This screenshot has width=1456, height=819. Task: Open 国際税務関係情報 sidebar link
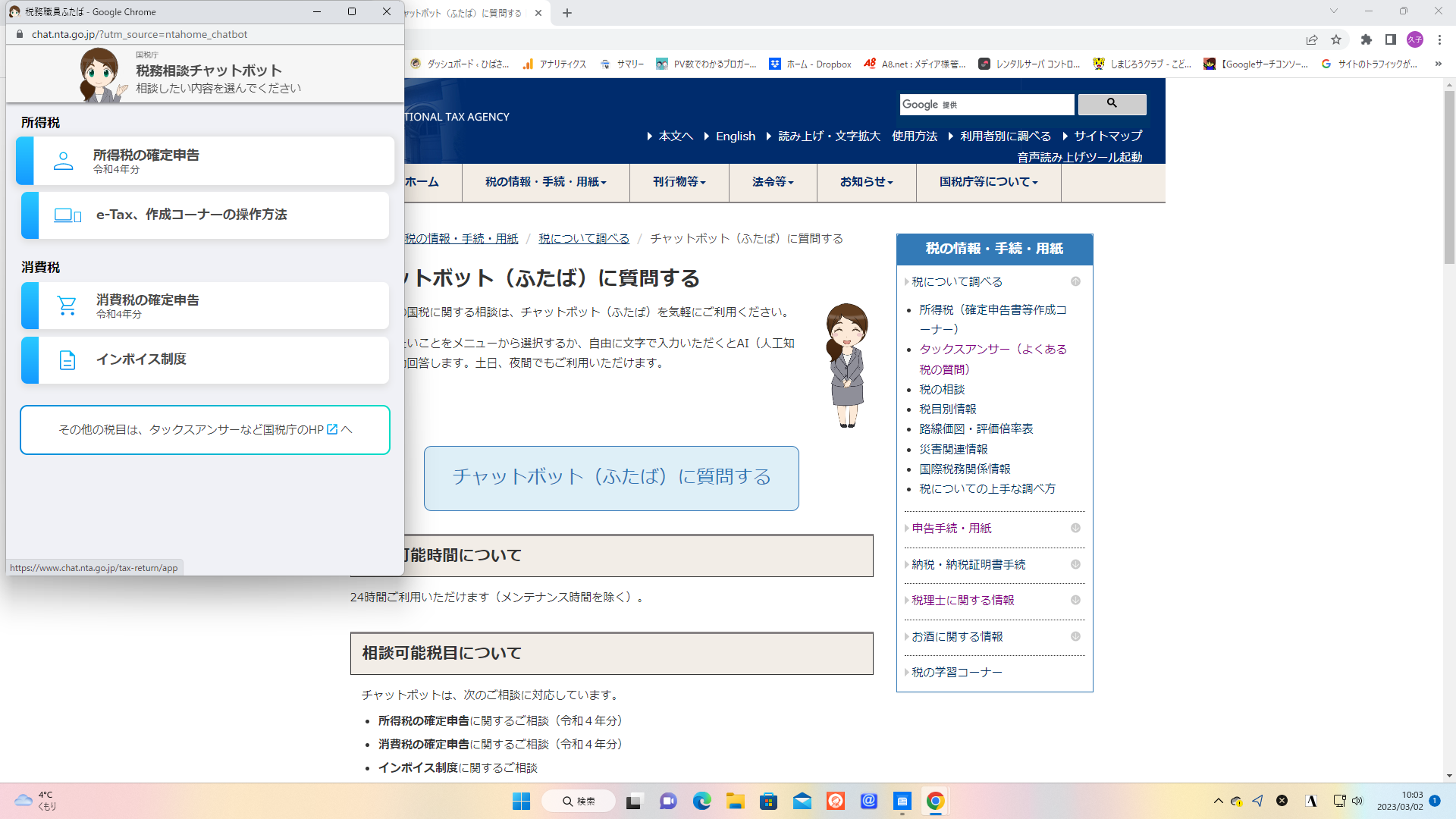[x=965, y=469]
